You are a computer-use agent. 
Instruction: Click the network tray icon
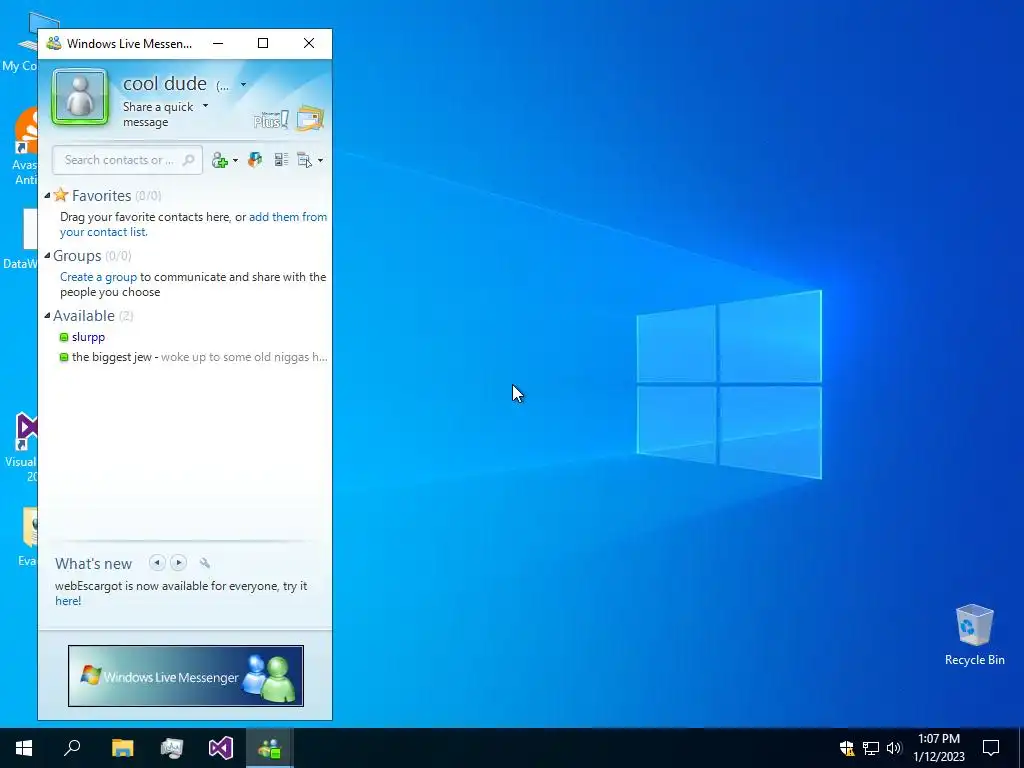871,748
